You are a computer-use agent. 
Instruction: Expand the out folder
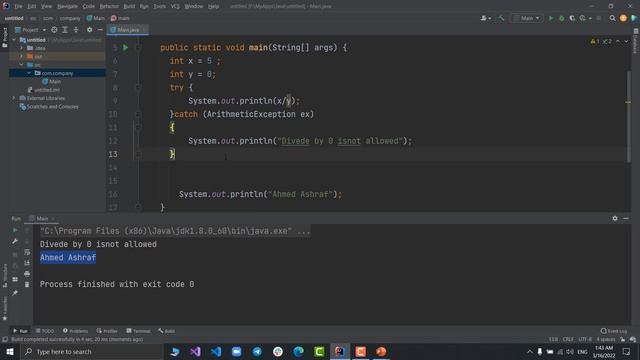(x=22, y=56)
